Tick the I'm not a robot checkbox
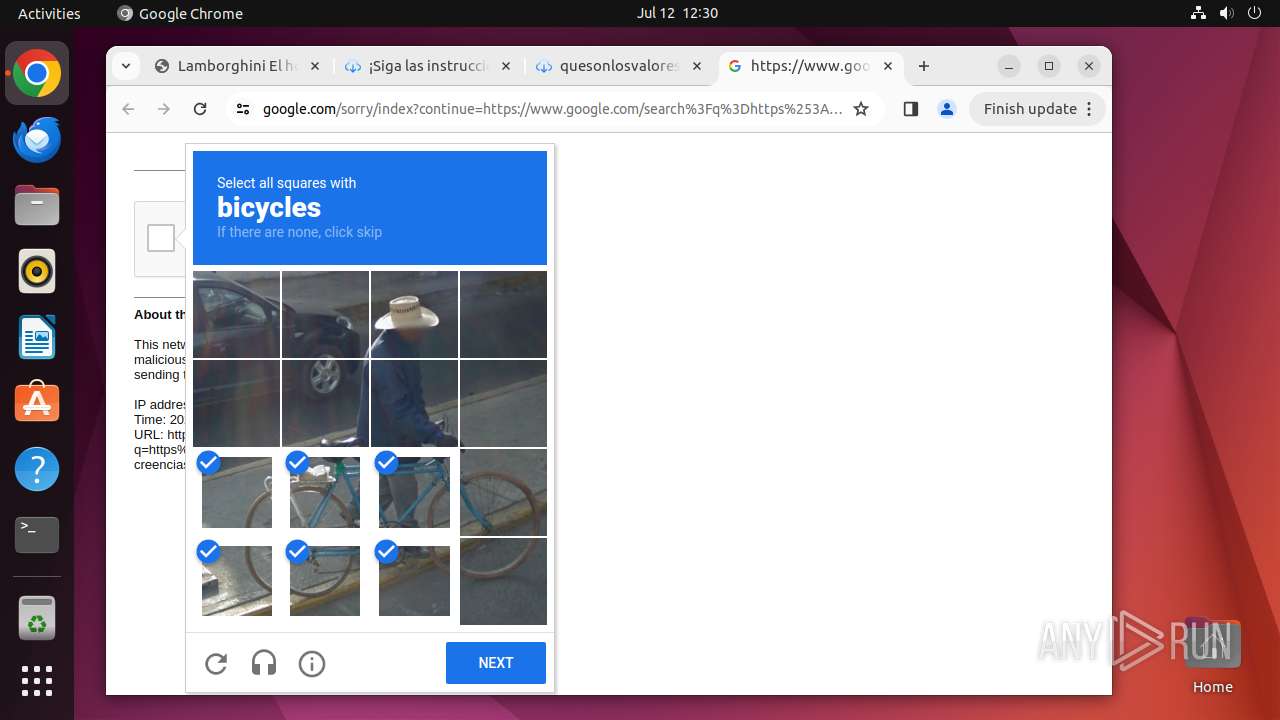1280x720 pixels. coord(161,238)
